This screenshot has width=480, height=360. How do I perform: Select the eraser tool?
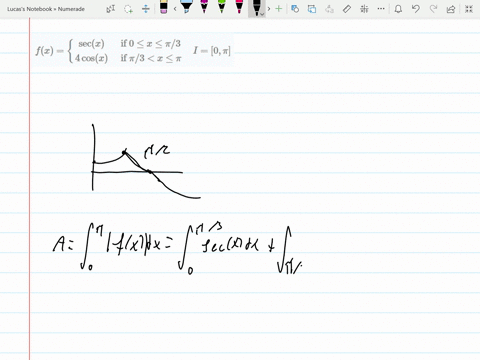(x=164, y=7)
